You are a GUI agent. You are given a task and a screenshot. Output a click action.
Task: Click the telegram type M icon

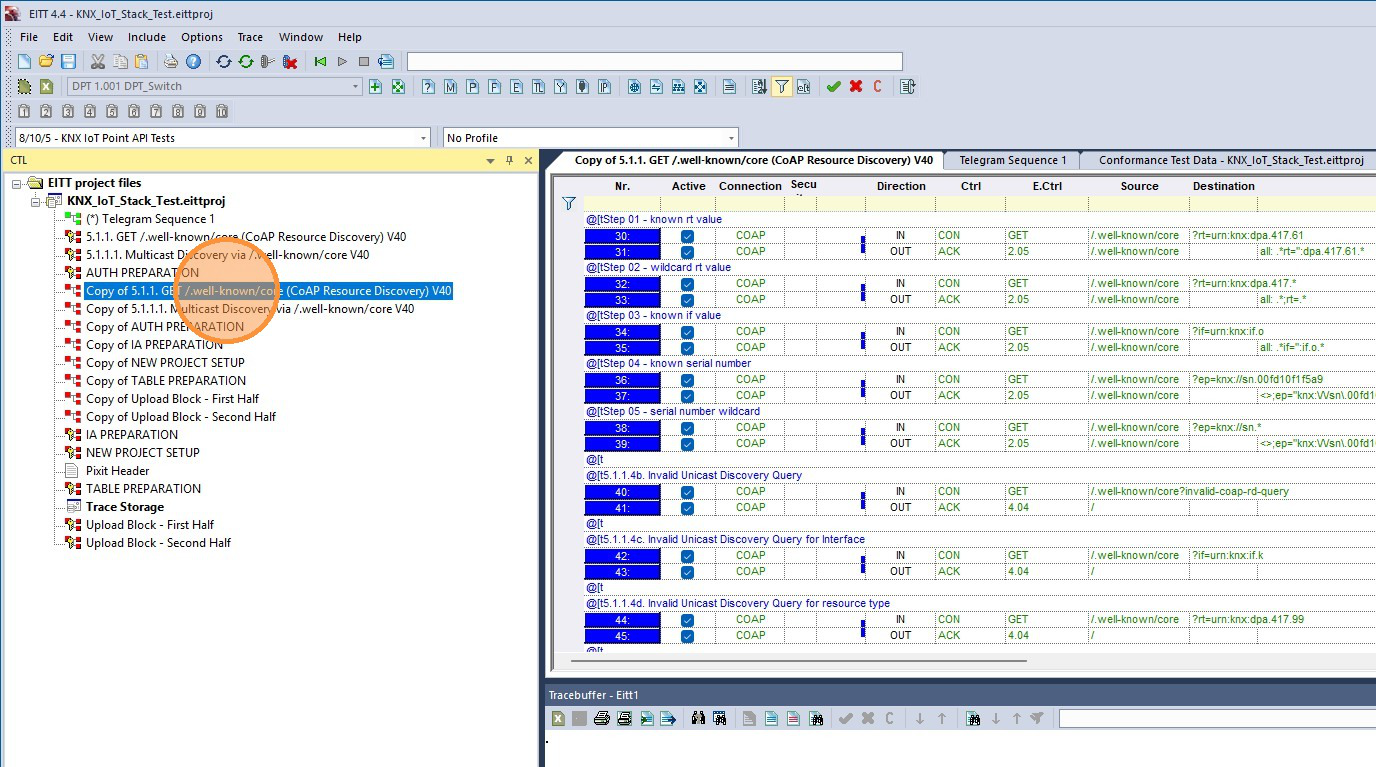tap(450, 87)
